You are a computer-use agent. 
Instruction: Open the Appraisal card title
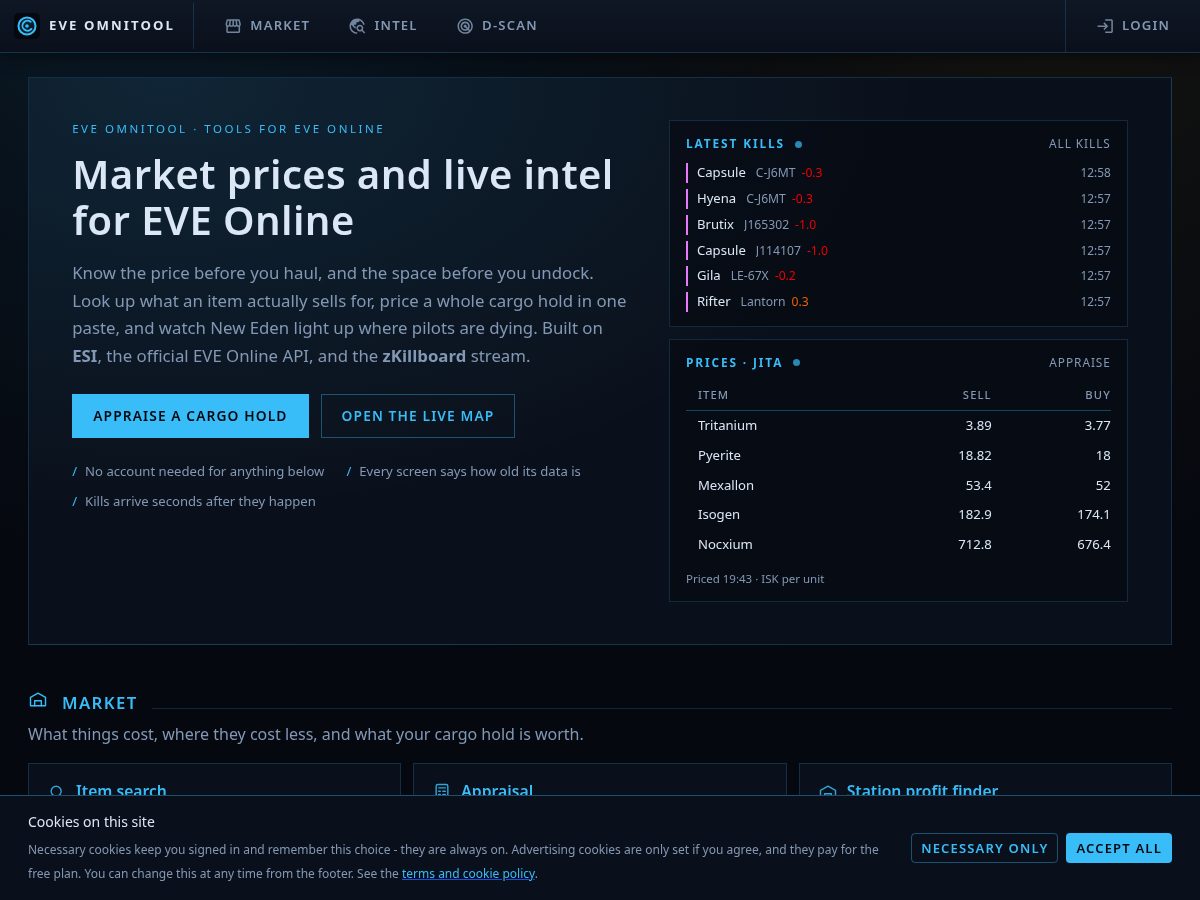click(497, 791)
